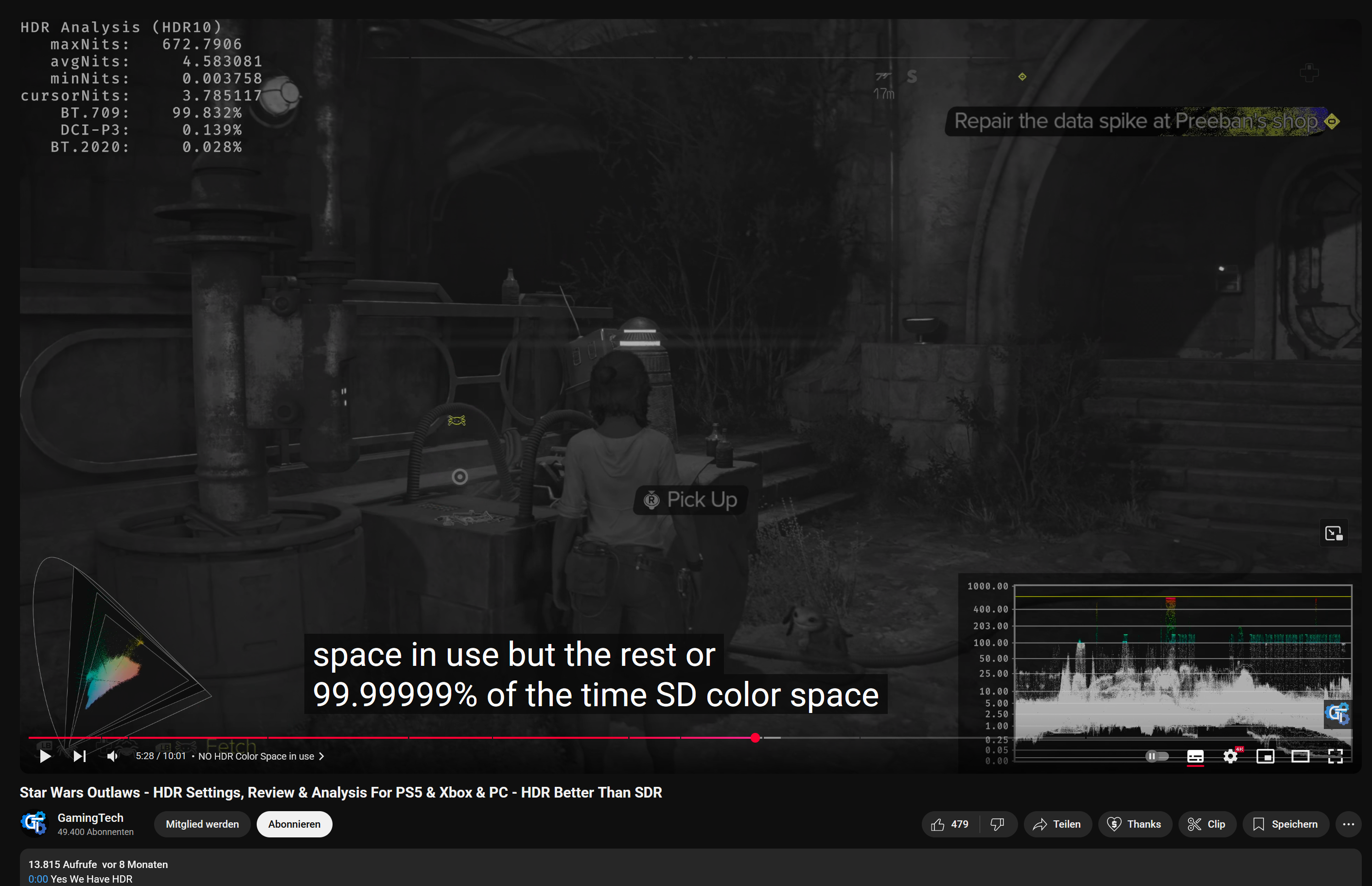Subscribe via the Abonnieren button
Viewport: 1372px width, 886px height.
pos(294,824)
